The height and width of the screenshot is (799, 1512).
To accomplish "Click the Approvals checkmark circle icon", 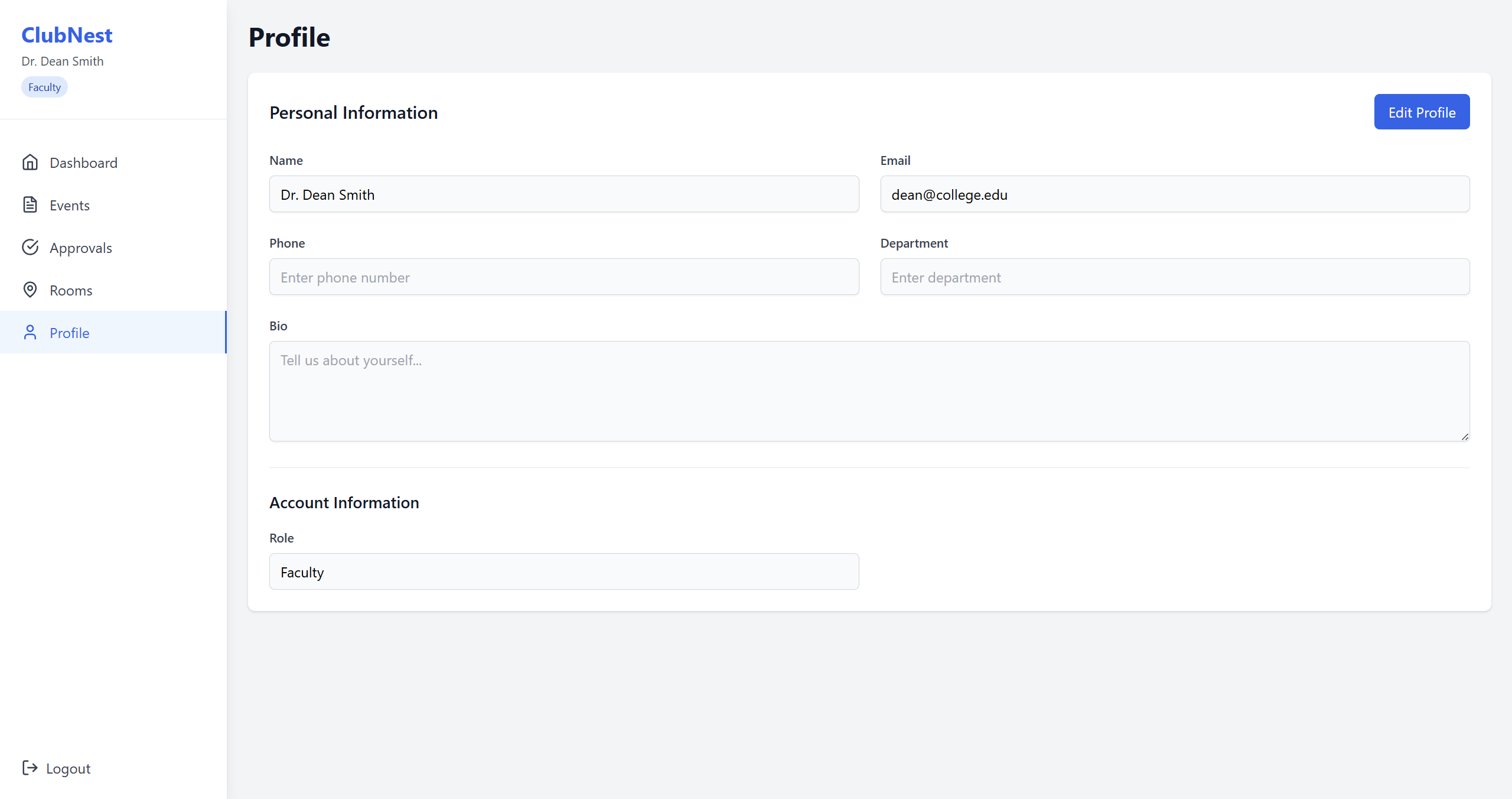I will pyautogui.click(x=30, y=248).
